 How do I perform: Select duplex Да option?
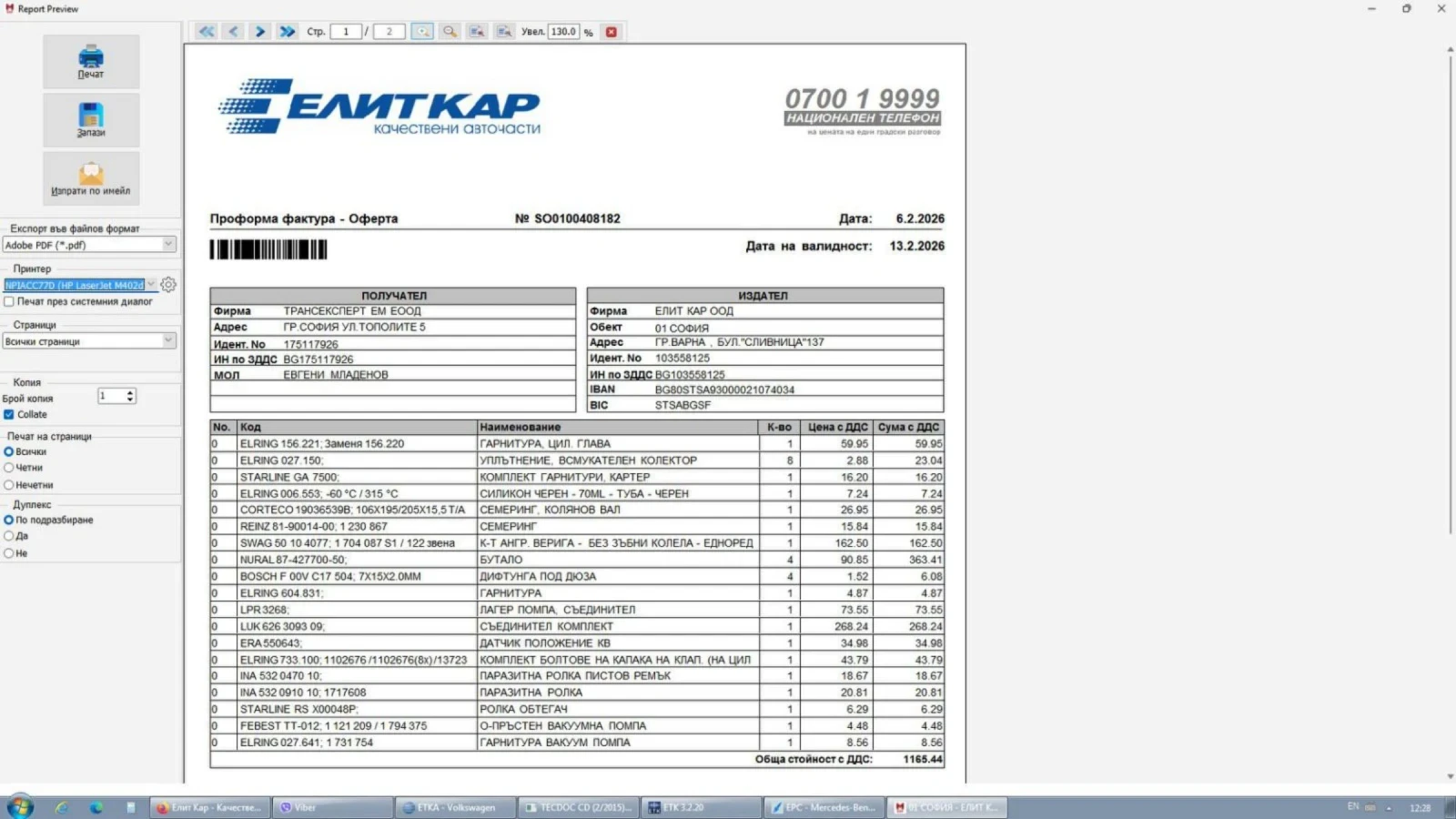pyautogui.click(x=9, y=537)
